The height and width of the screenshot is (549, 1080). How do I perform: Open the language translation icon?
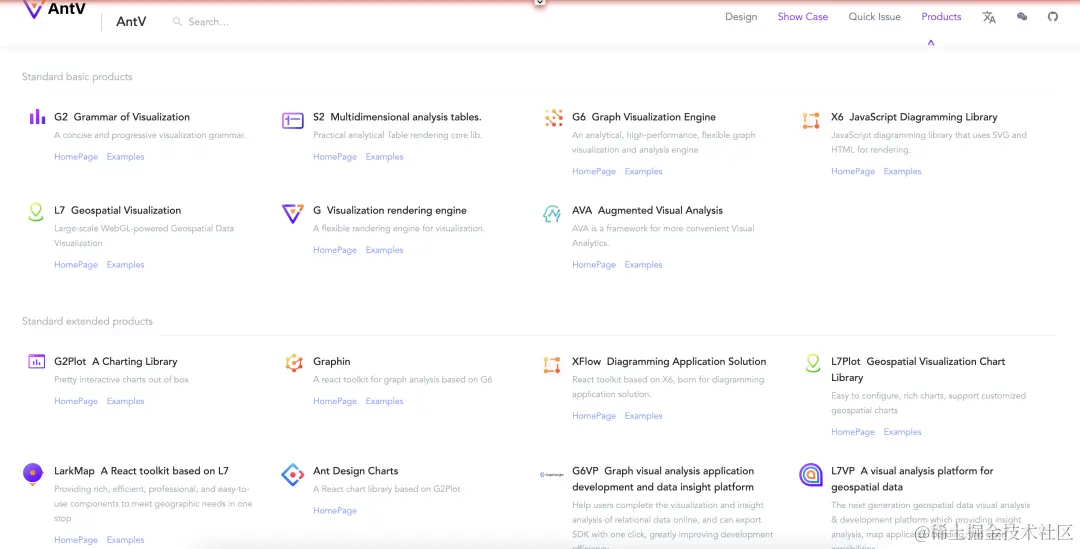coord(989,17)
